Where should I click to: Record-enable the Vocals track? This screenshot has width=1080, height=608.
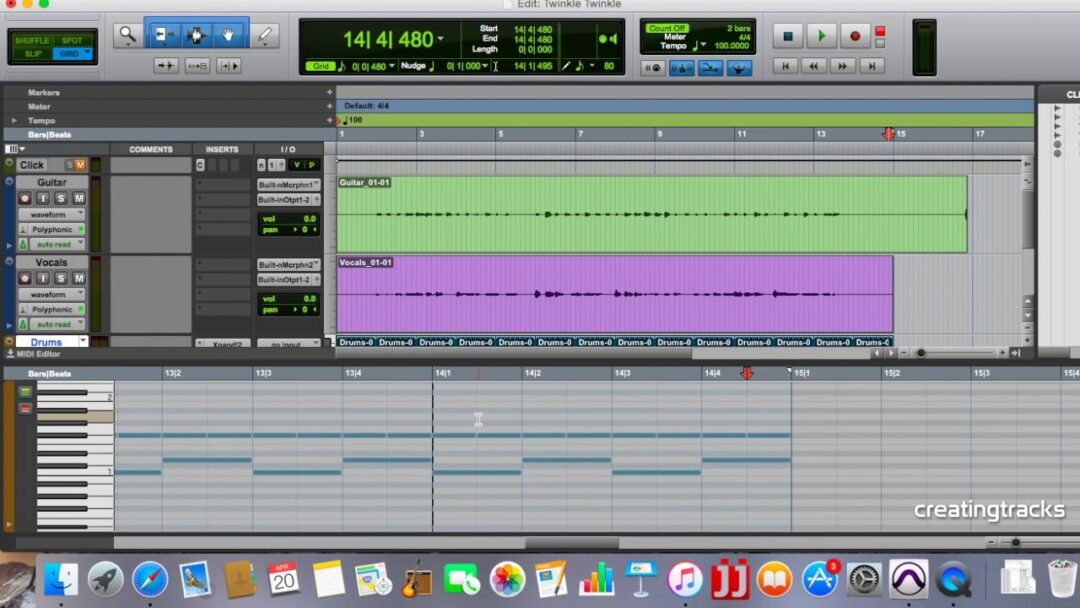click(x=25, y=278)
